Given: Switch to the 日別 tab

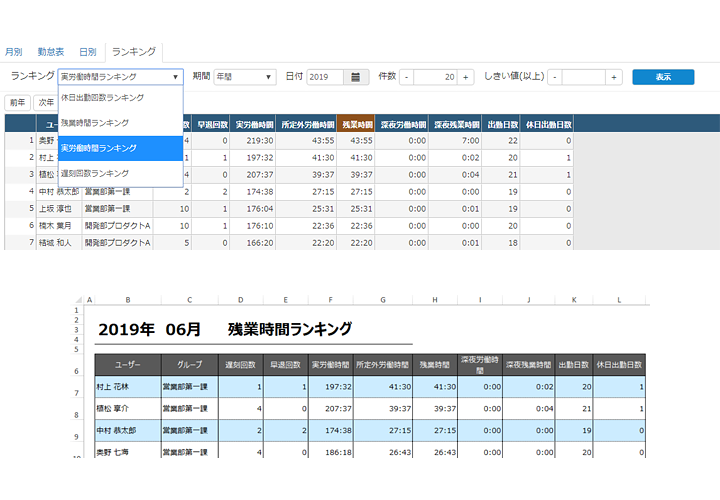Looking at the screenshot, I should (x=88, y=52).
